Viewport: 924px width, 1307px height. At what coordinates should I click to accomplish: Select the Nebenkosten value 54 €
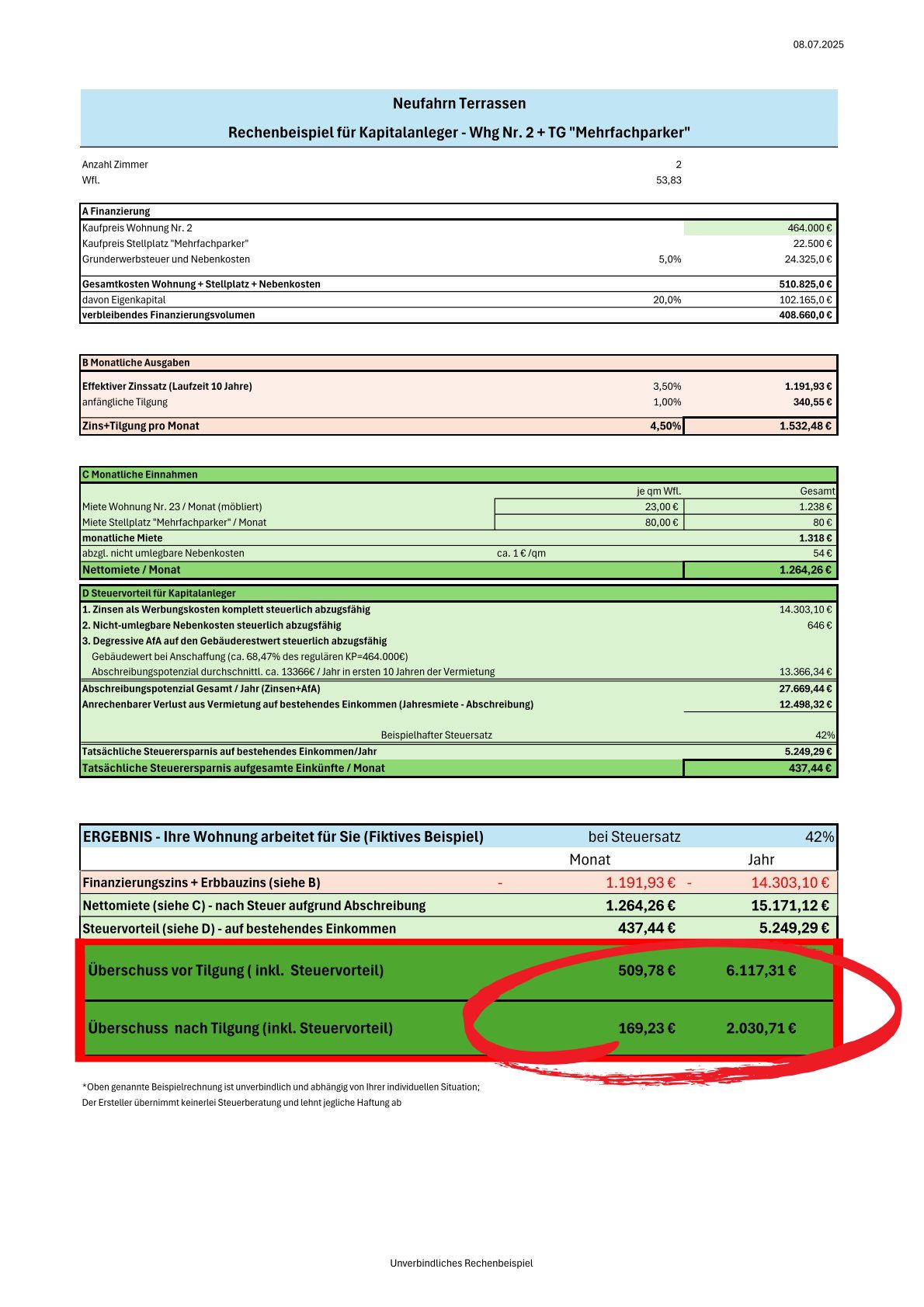coord(822,554)
